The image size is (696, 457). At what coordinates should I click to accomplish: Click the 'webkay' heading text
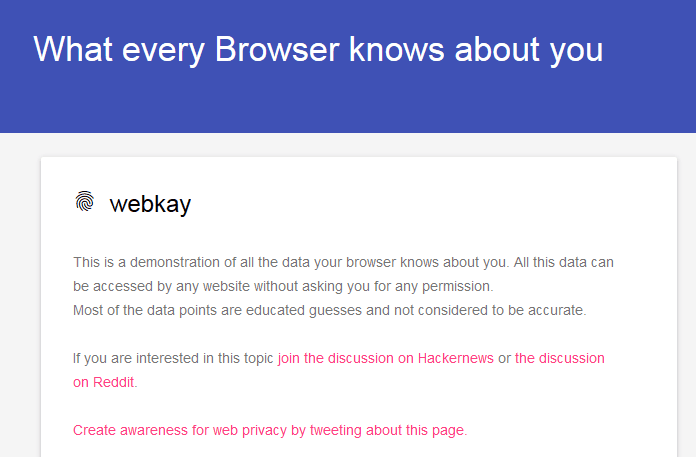[150, 204]
